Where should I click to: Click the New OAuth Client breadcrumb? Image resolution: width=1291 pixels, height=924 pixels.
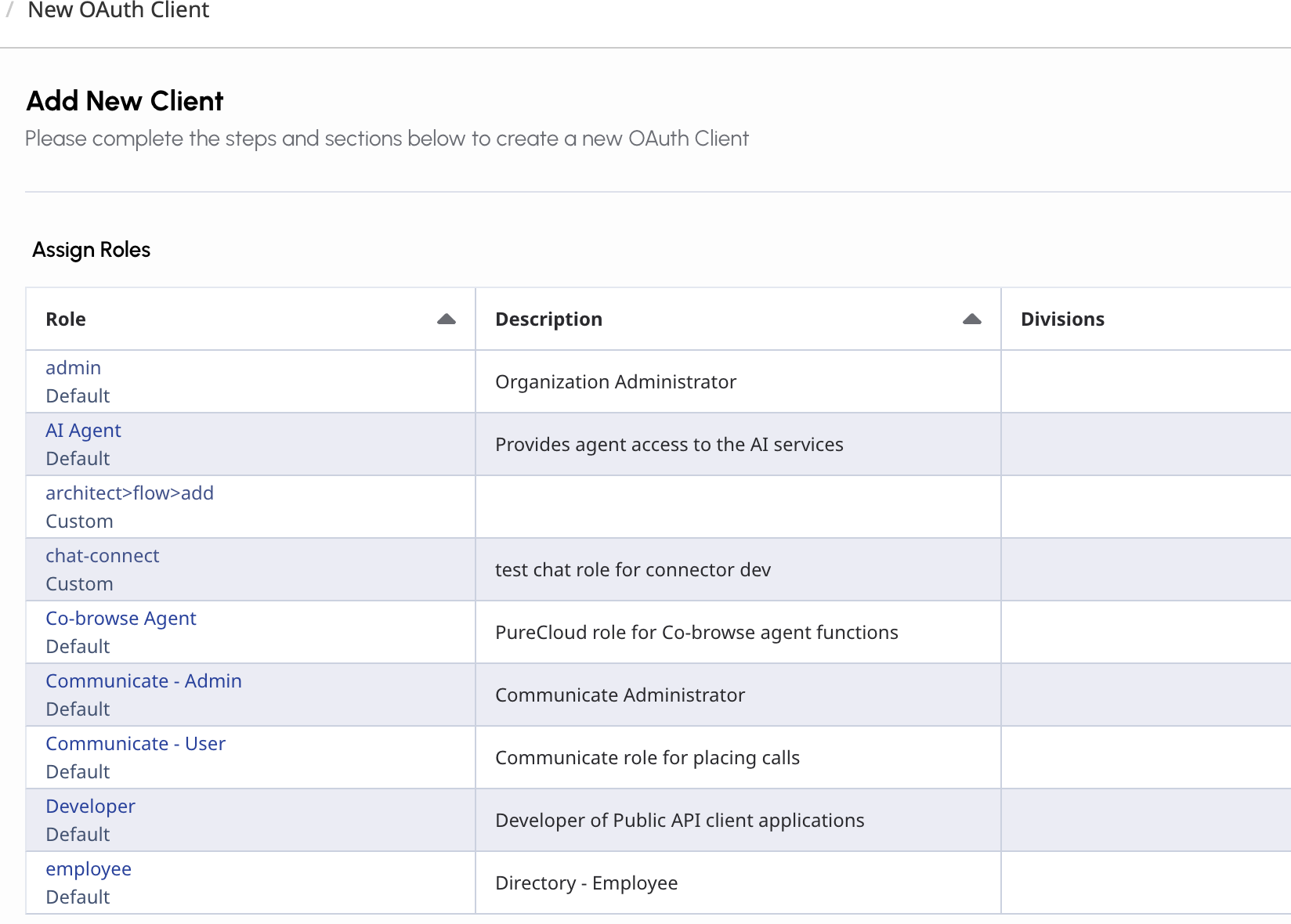click(118, 10)
